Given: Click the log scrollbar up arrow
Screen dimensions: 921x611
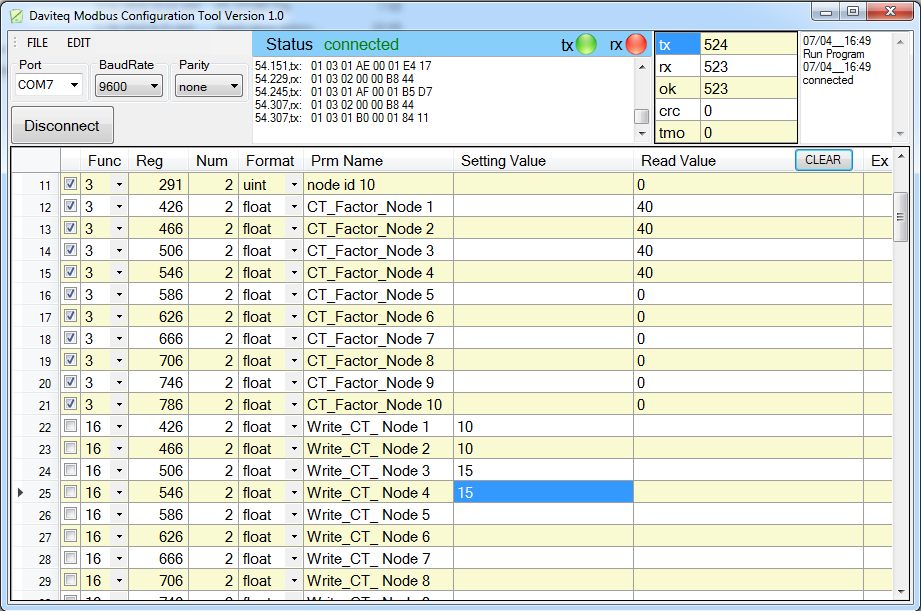Looking at the screenshot, I should pos(642,68).
